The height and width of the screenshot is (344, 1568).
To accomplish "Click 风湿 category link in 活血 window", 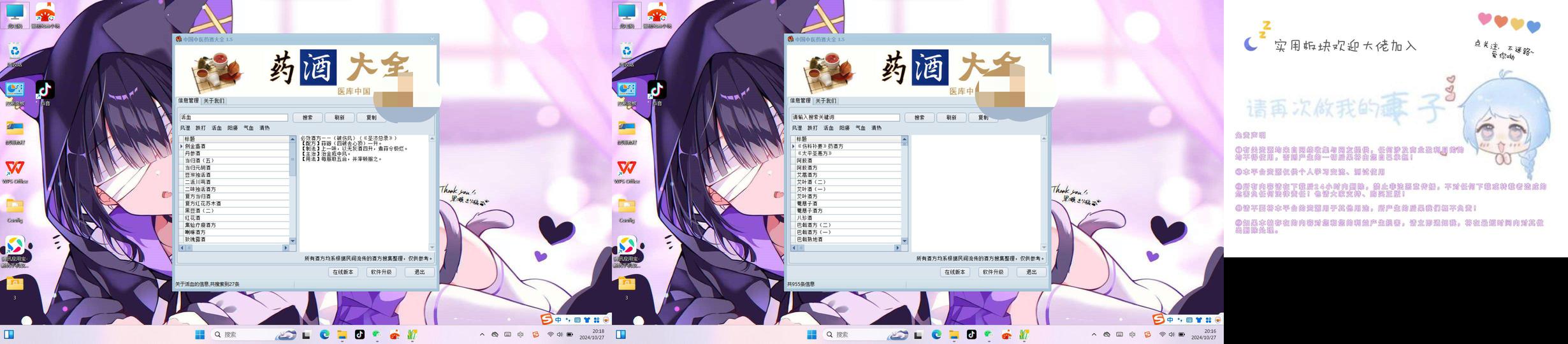I will pos(185,128).
